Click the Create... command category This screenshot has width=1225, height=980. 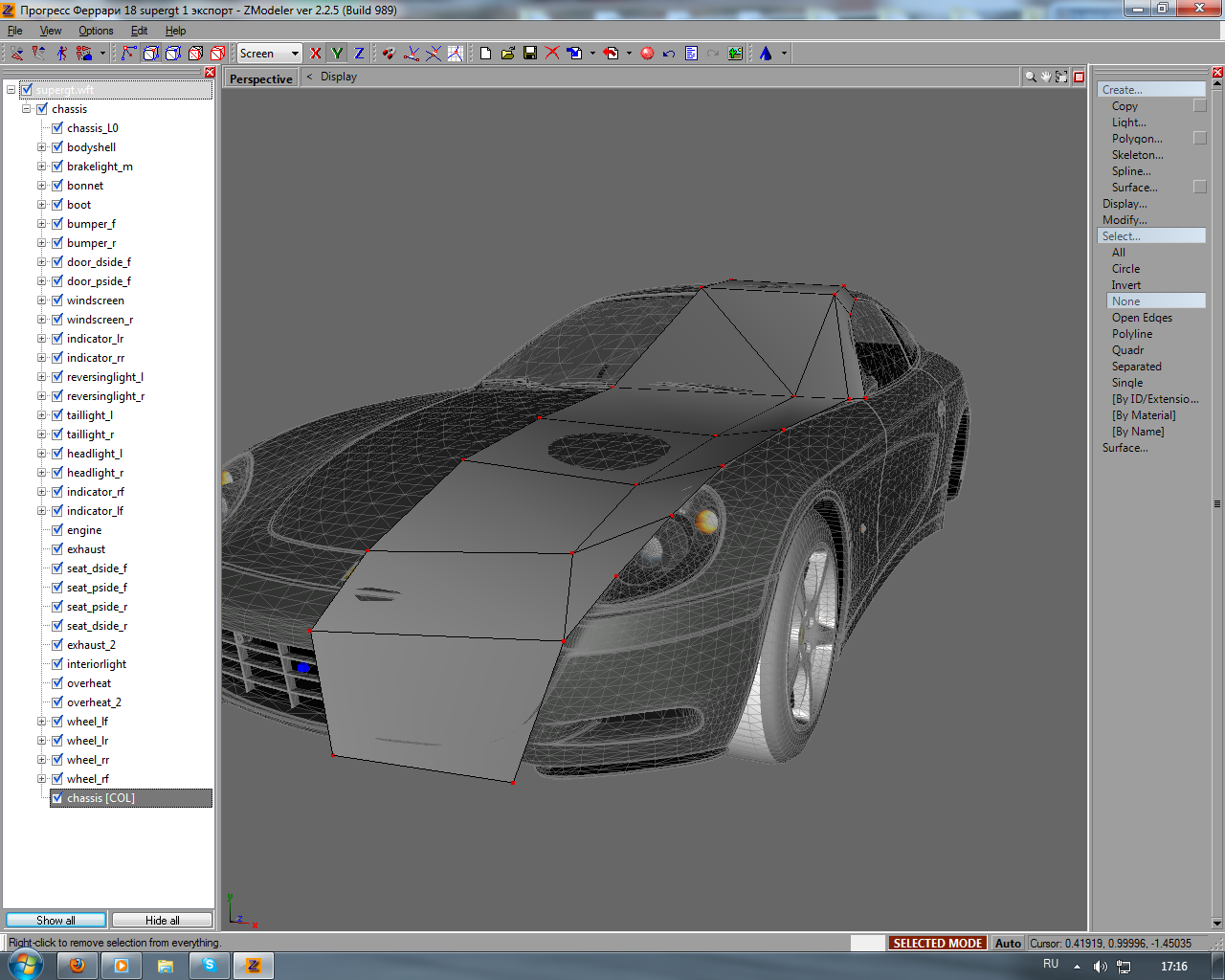point(1151,89)
